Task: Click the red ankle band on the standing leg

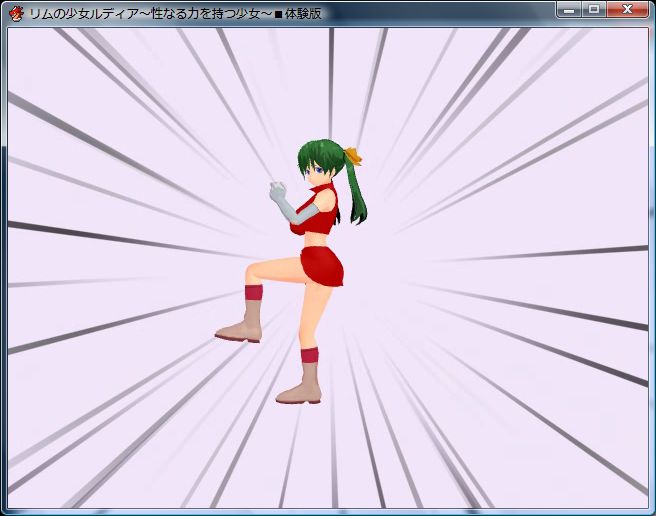Action: point(309,355)
